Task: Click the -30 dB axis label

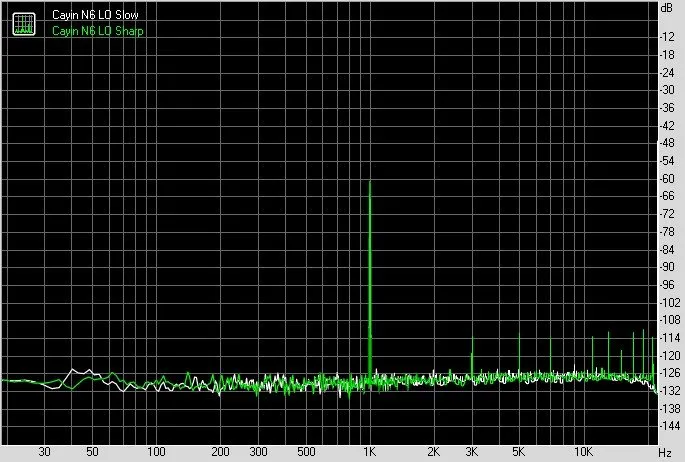Action: click(667, 90)
